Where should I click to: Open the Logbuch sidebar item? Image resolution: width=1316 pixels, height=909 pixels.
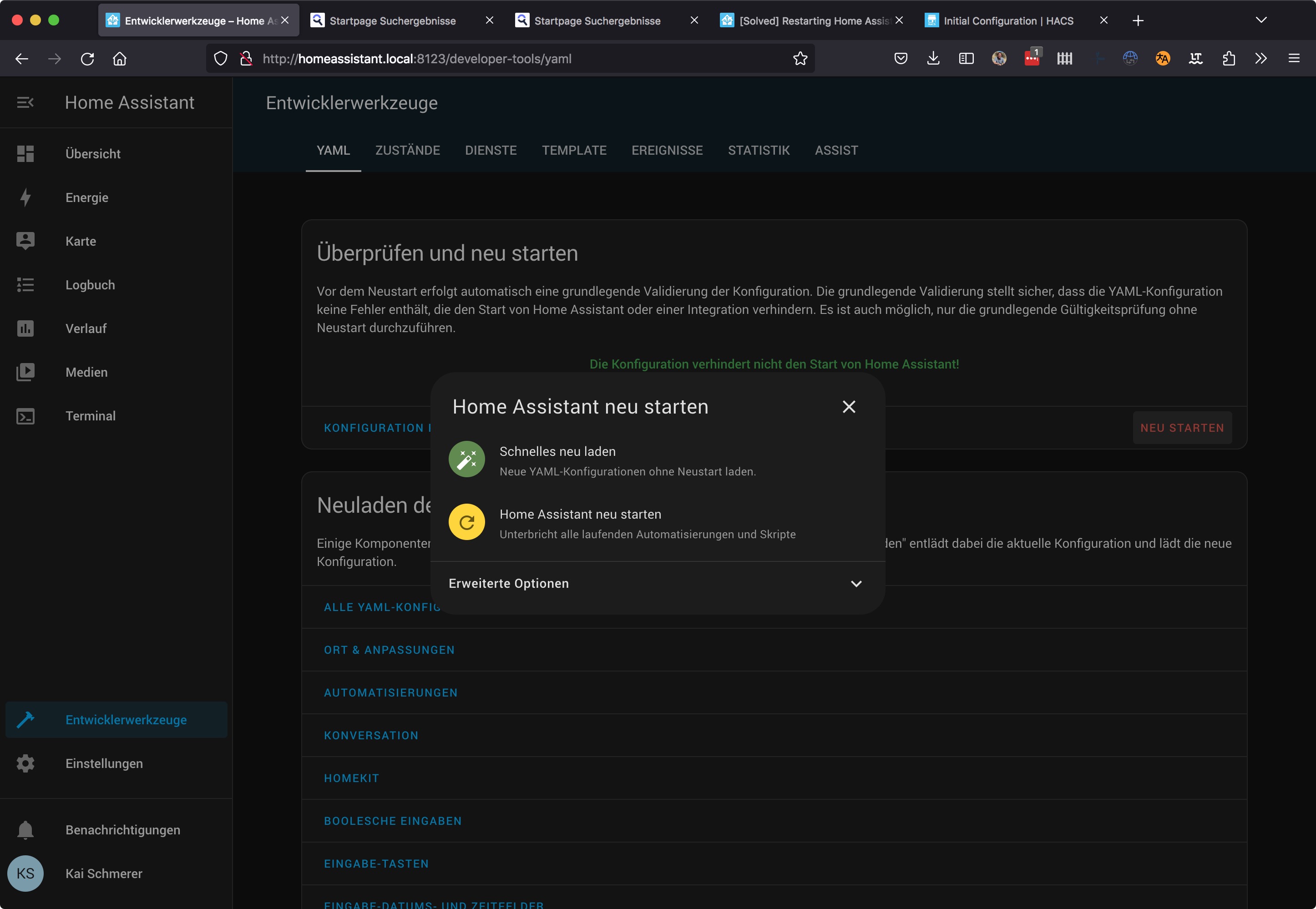coord(90,285)
